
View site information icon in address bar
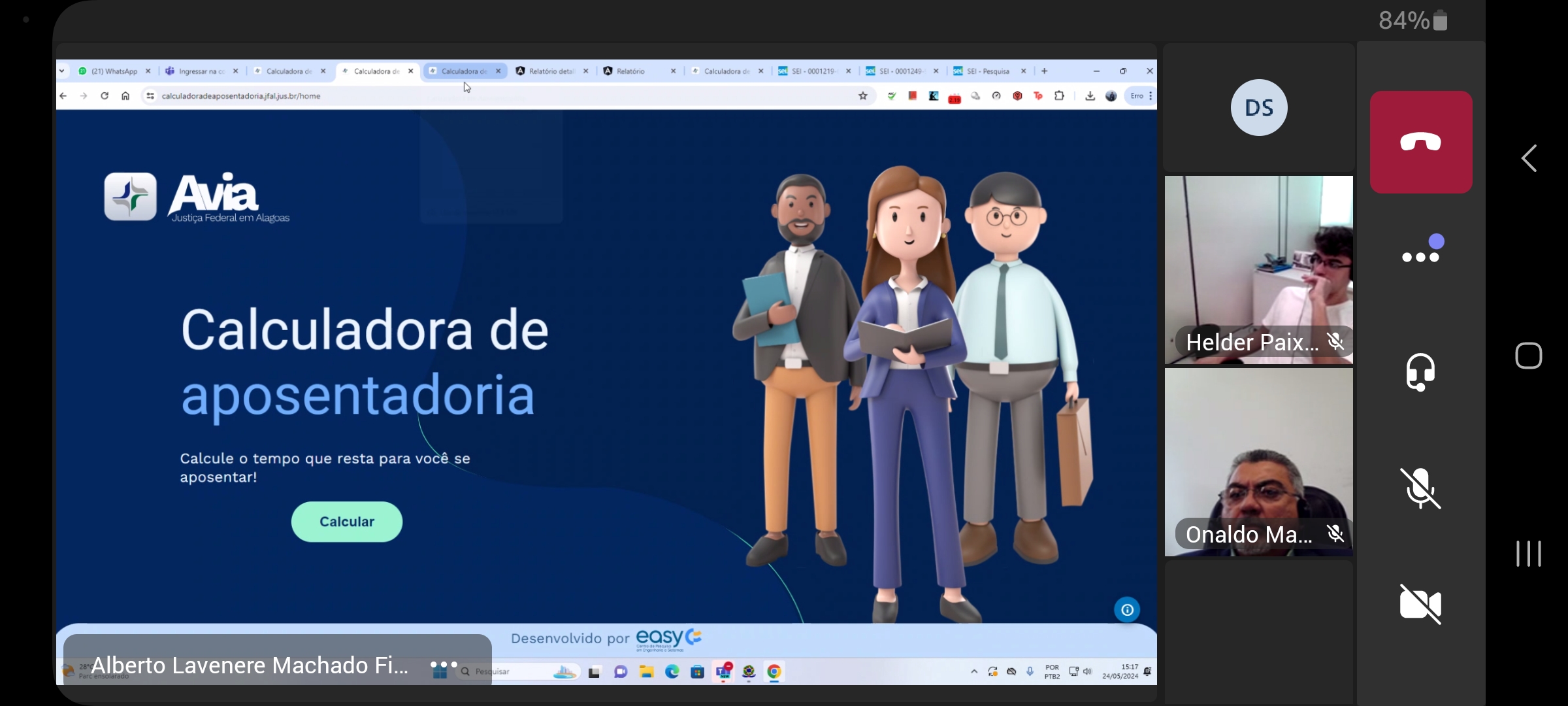pos(150,96)
